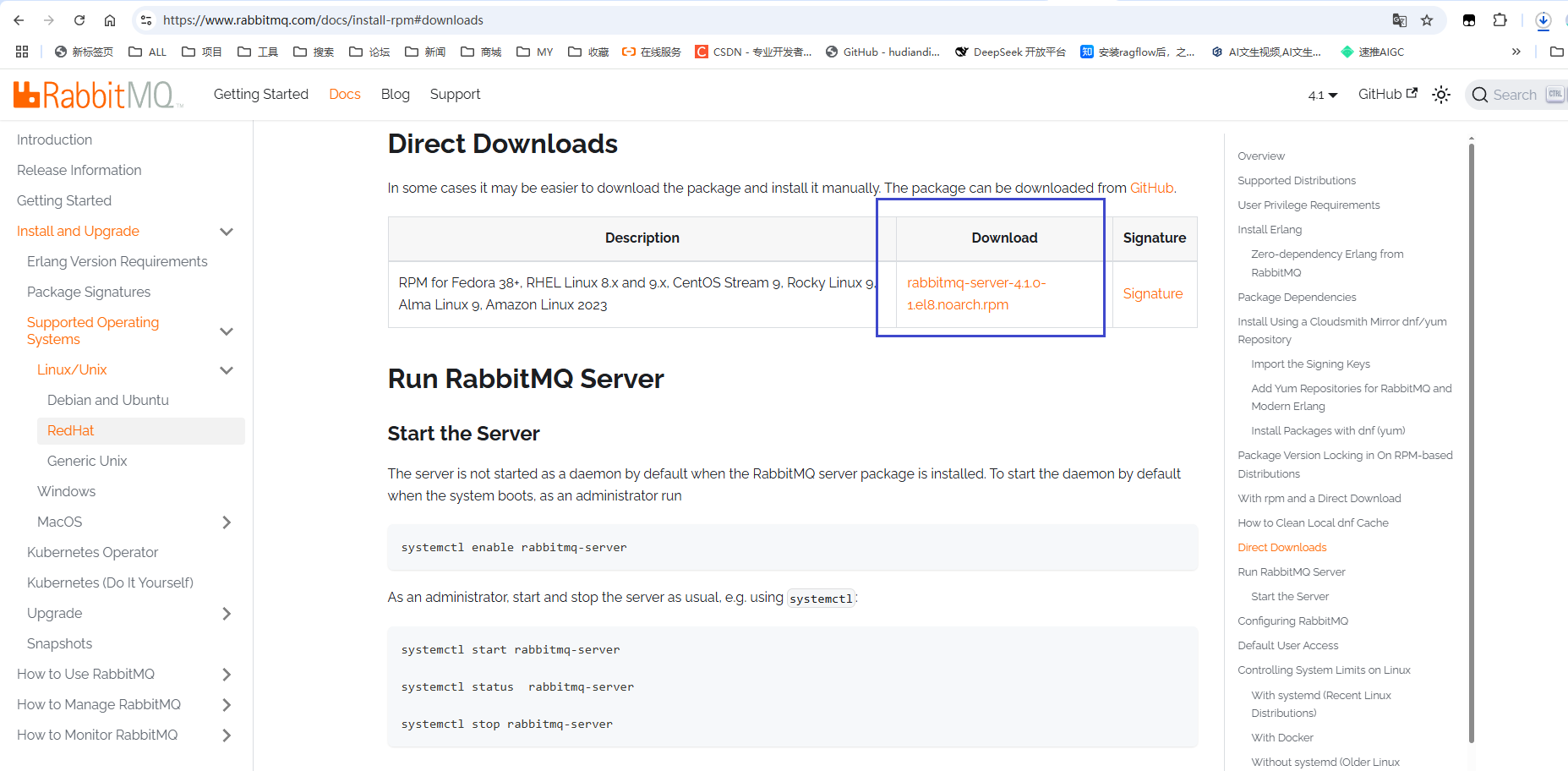1568x771 pixels.
Task: Open the Signature link in table
Action: tap(1153, 293)
